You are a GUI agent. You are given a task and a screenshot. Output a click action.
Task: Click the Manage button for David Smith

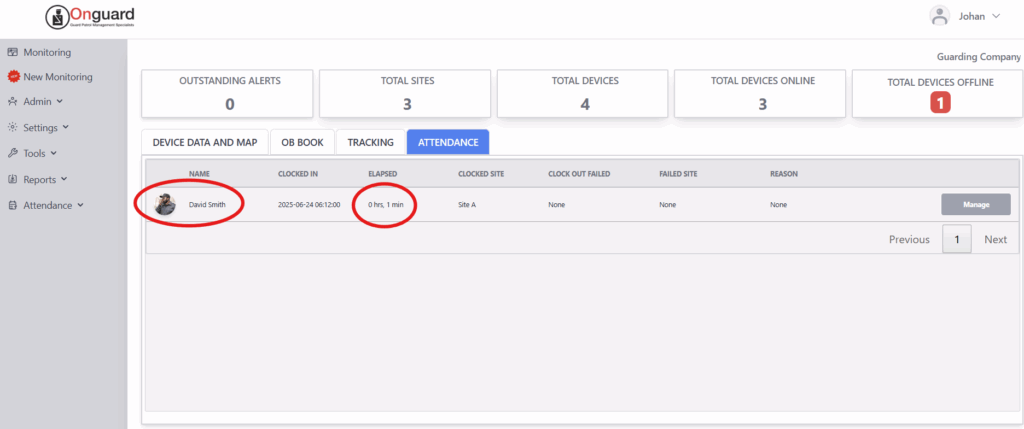pyautogui.click(x=976, y=204)
